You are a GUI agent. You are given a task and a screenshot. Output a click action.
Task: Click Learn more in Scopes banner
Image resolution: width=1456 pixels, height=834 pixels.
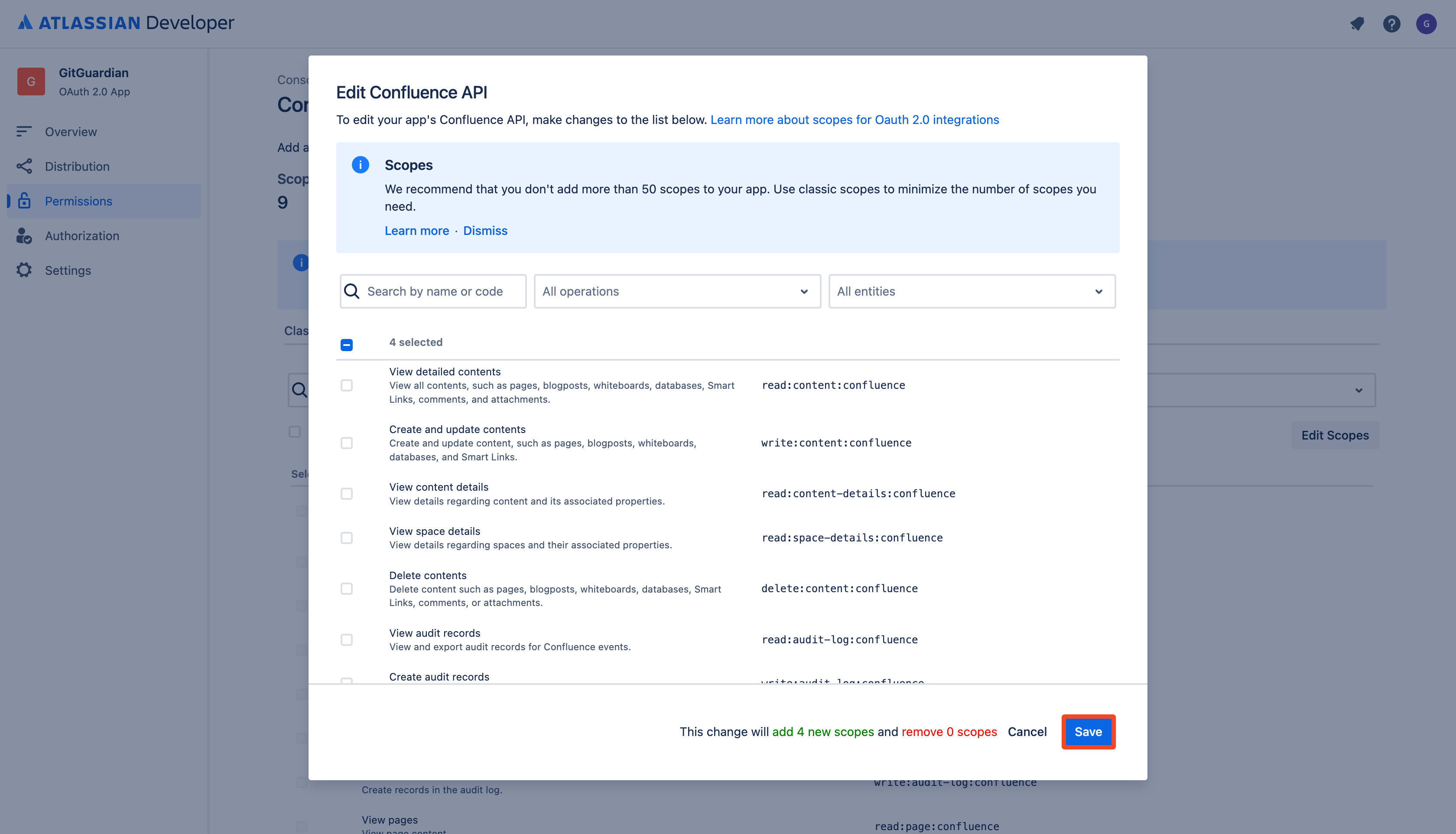click(x=416, y=230)
